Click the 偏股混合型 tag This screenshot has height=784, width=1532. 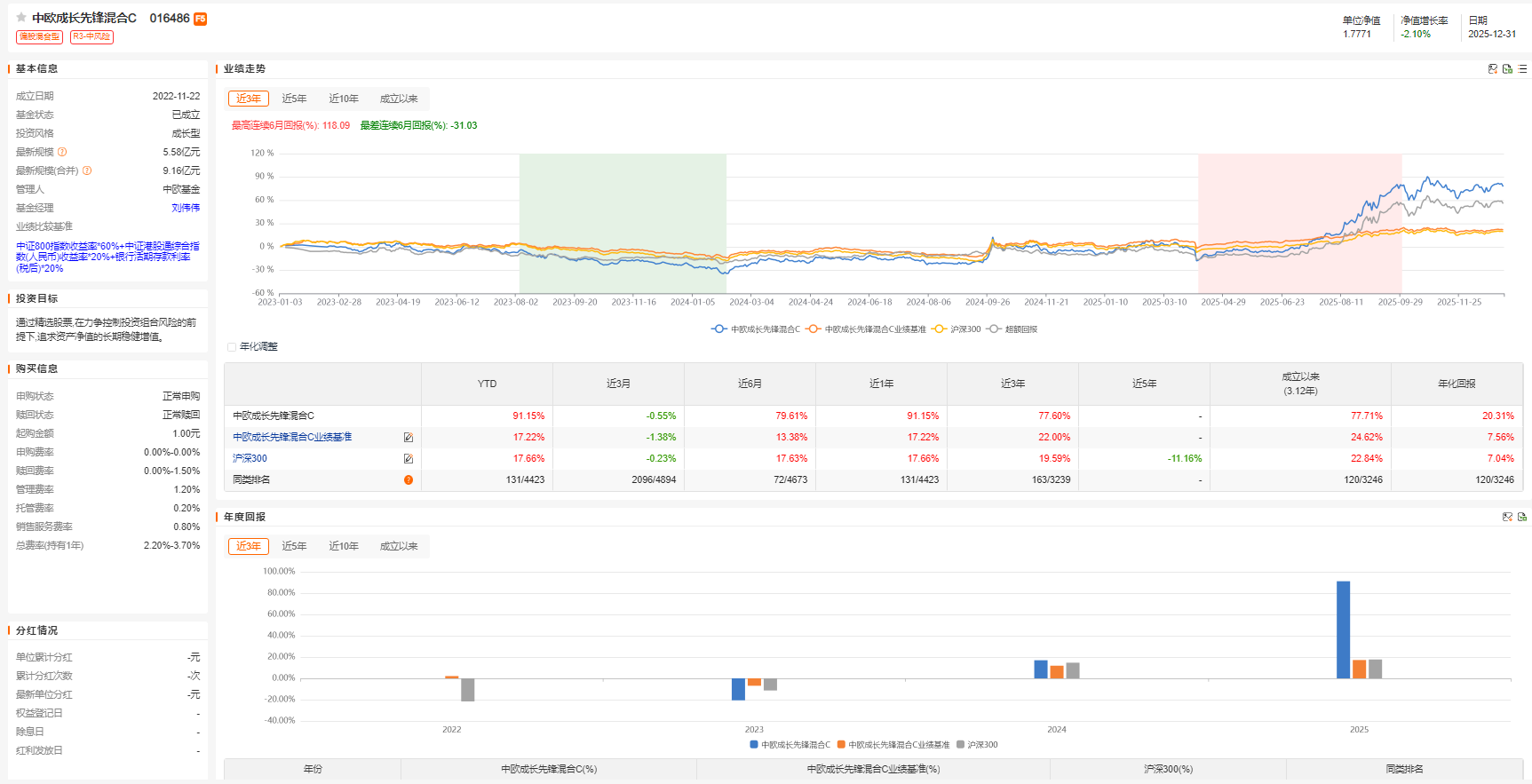(x=40, y=36)
